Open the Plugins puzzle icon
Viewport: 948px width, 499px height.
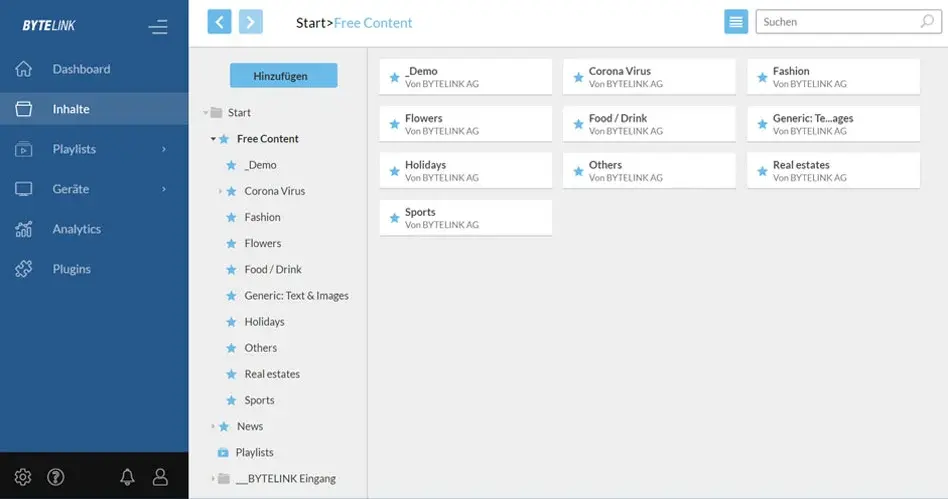point(24,269)
